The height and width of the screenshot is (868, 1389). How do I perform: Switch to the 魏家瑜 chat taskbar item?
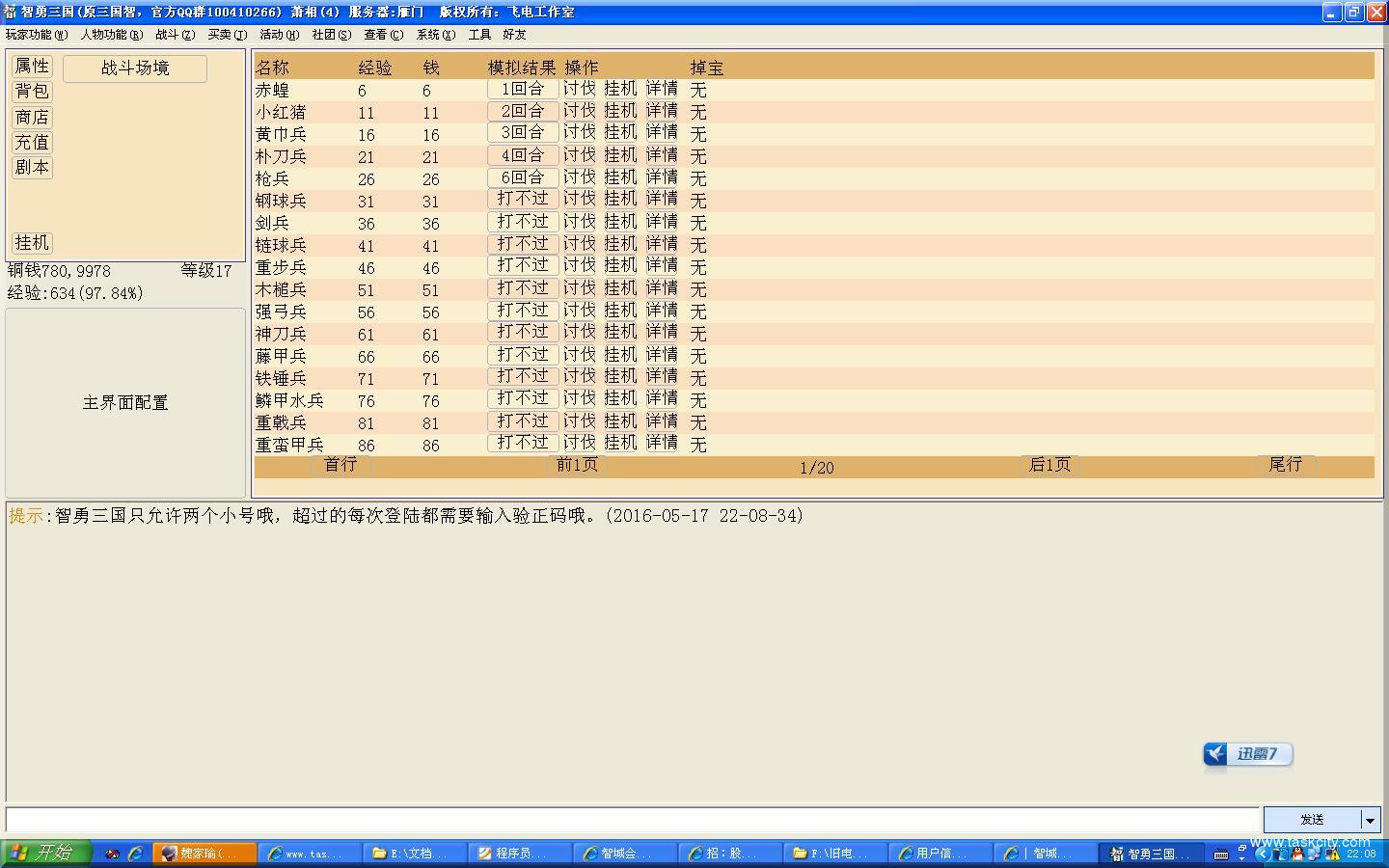click(x=204, y=854)
